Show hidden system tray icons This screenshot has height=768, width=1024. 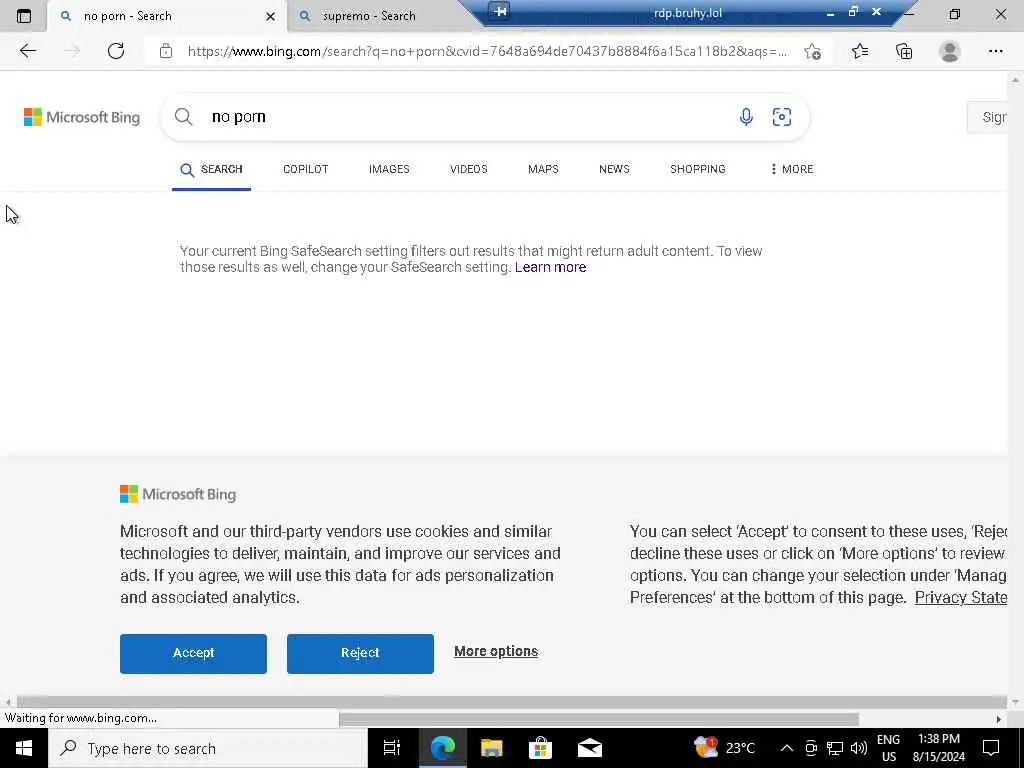[x=787, y=748]
